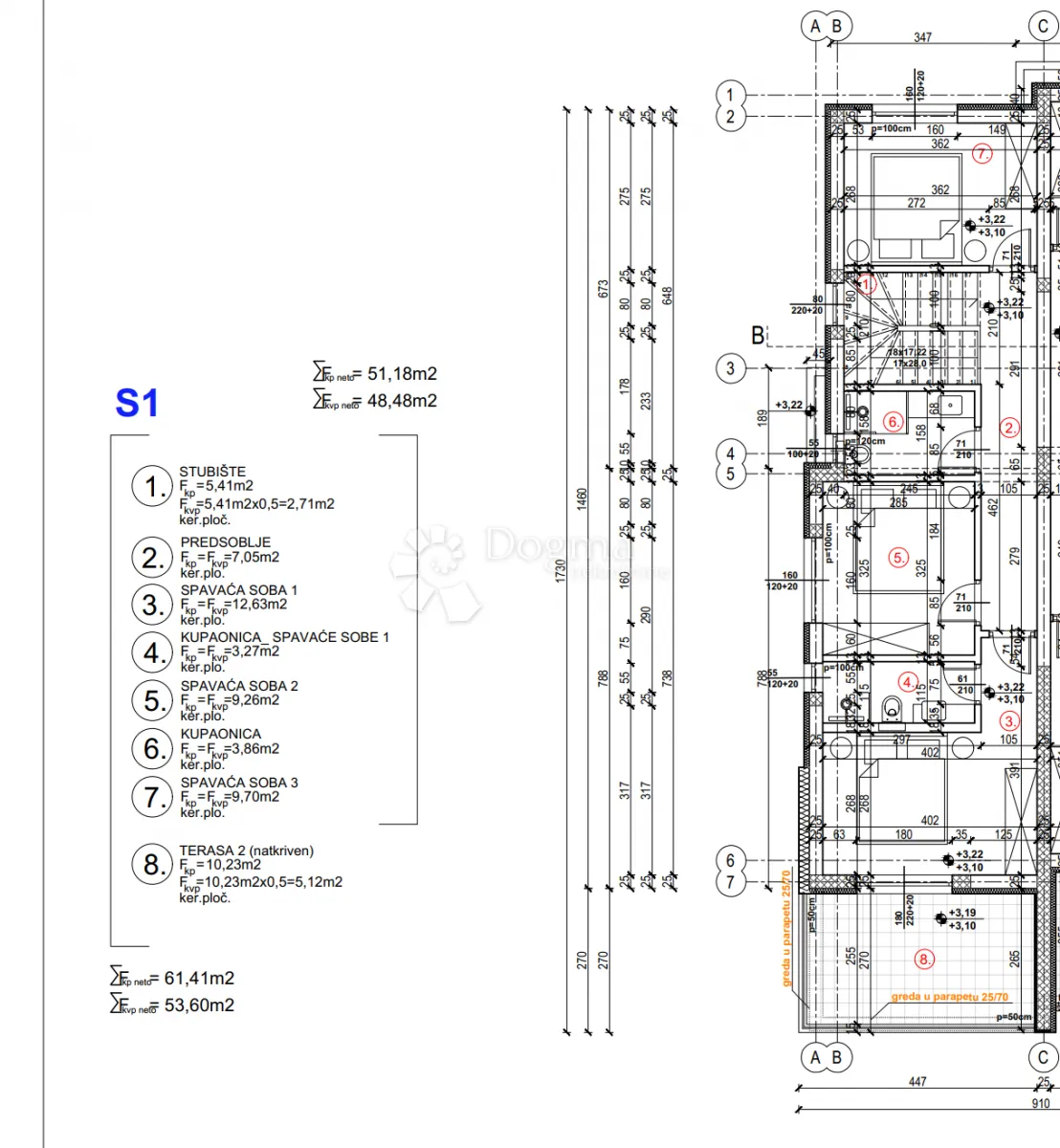Click legend circle 5 beside SPAVAĆA SOBA 2
This screenshot has height=1148, width=1060.
click(152, 700)
